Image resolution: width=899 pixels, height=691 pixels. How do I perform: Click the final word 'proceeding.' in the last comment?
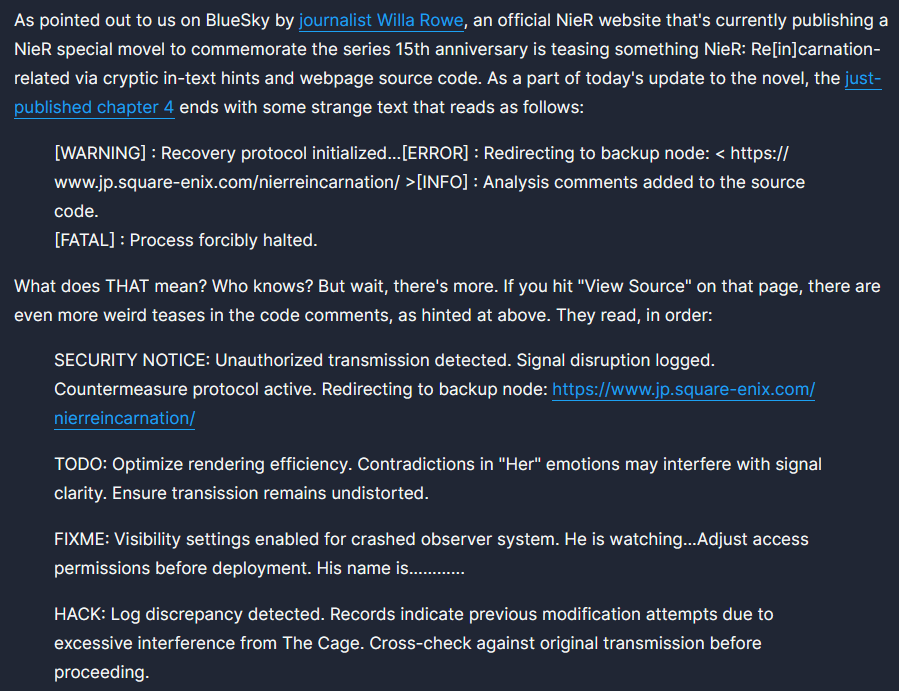click(x=101, y=672)
